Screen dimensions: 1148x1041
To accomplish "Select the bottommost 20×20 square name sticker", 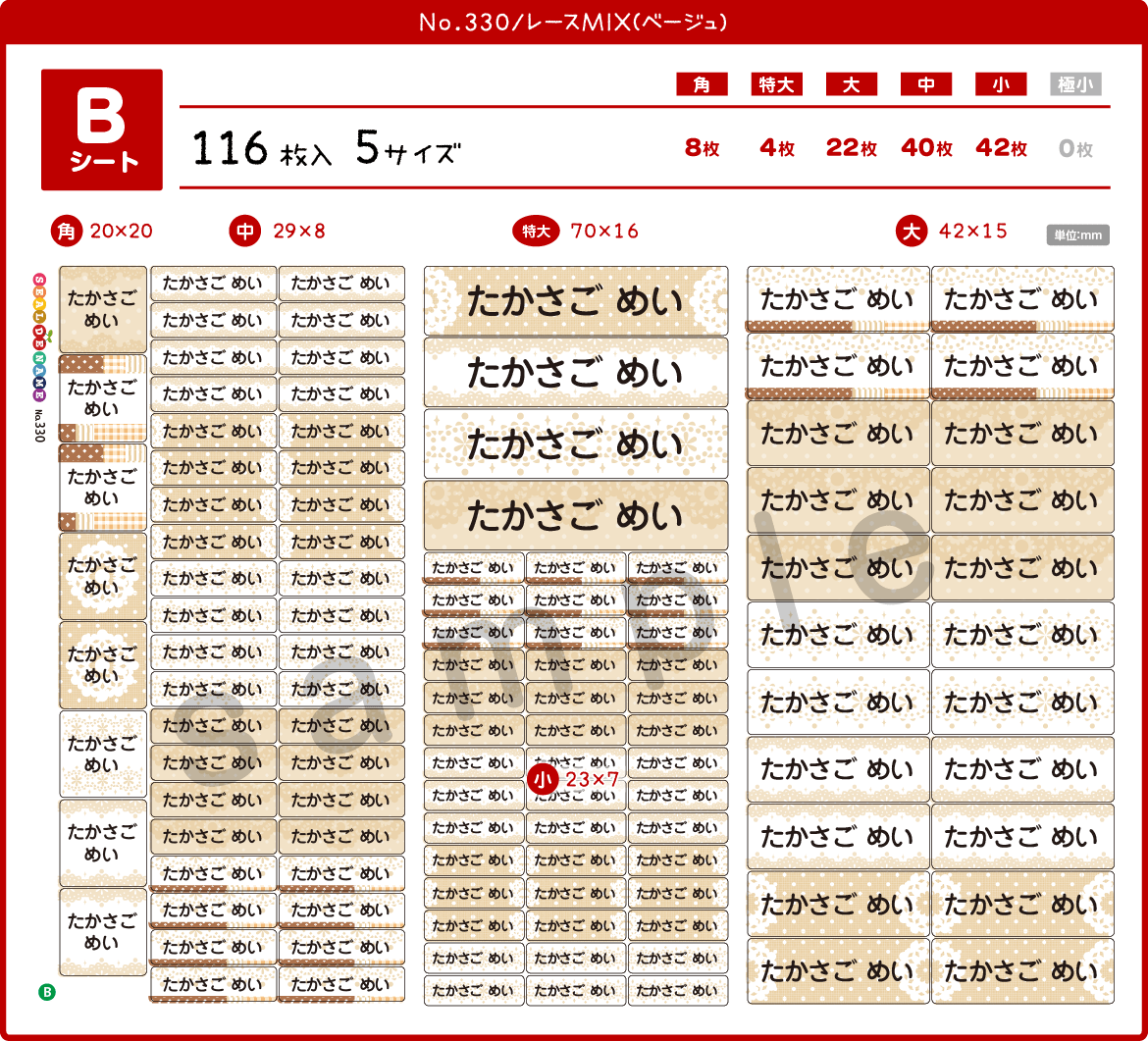I will point(102,932).
